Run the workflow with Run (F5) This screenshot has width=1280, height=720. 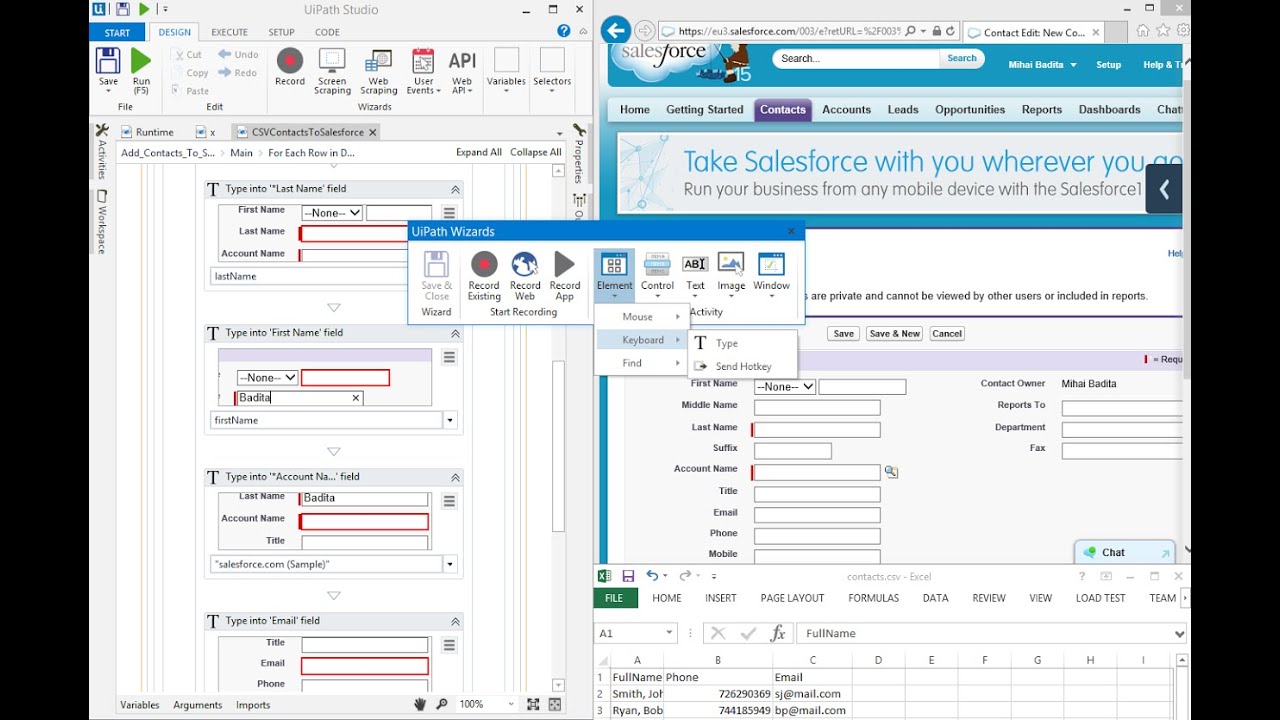click(141, 71)
